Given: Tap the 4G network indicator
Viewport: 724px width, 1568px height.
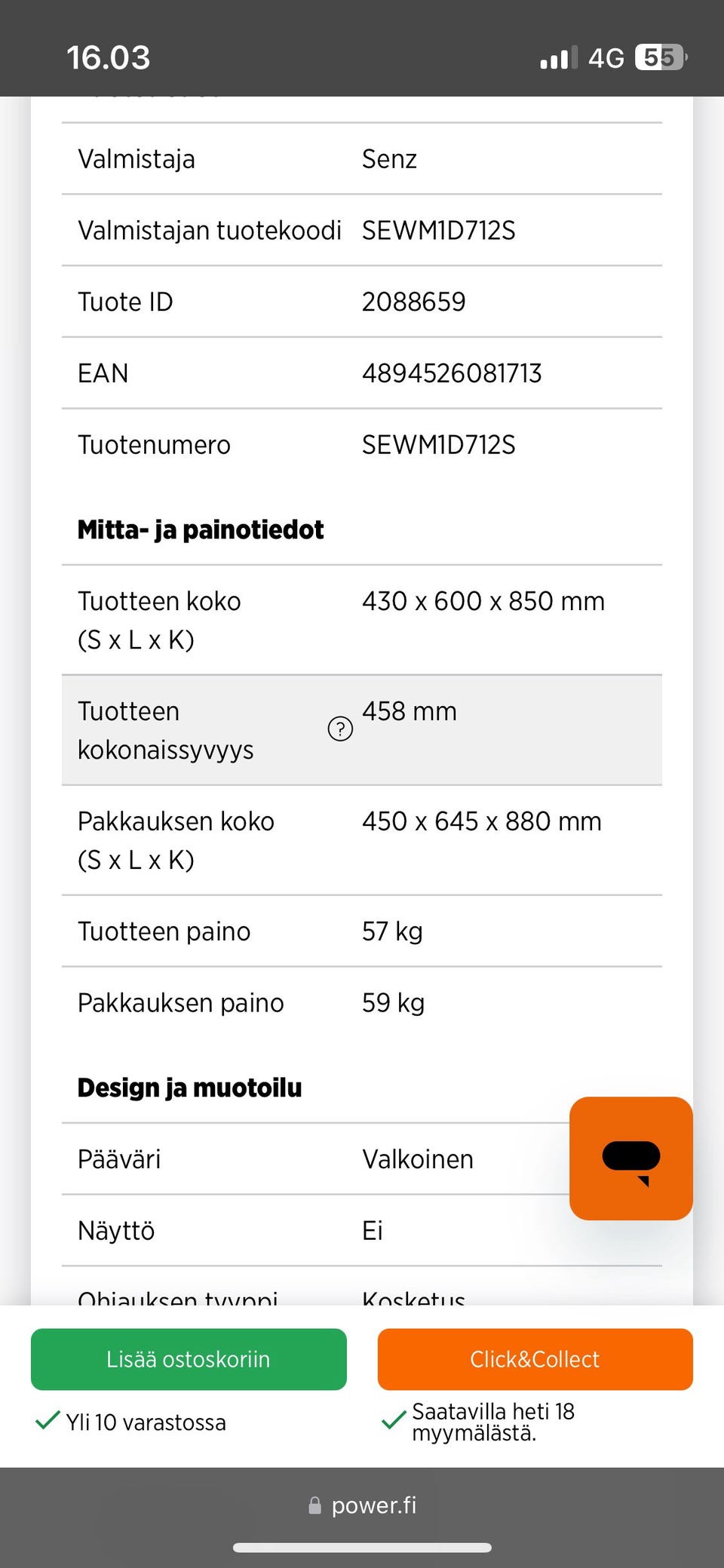Looking at the screenshot, I should 606,58.
